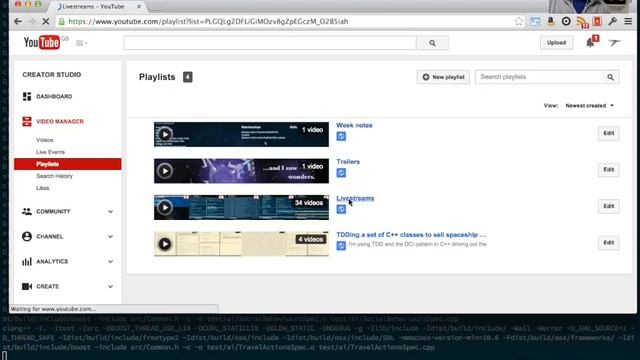Play the Trailers playlist
This screenshot has height=360, width=640.
point(165,171)
